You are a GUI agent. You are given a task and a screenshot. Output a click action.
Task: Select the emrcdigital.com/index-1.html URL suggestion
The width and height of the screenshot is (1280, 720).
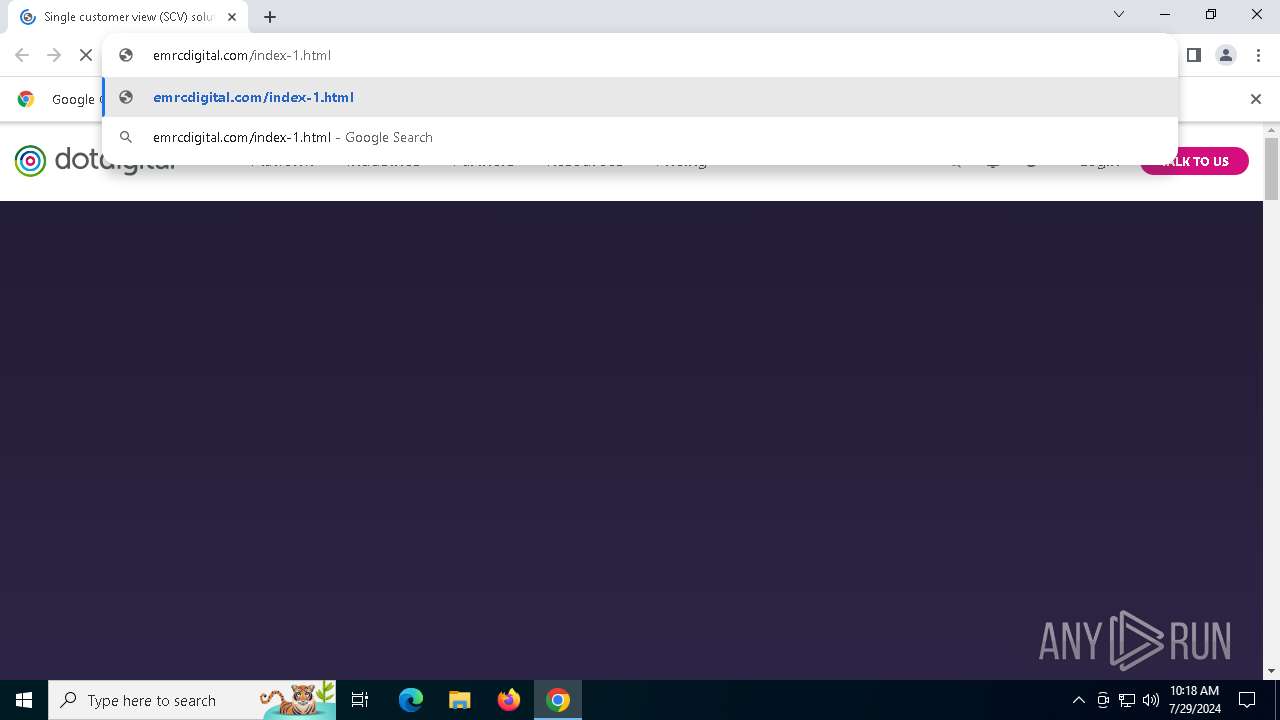click(x=640, y=97)
